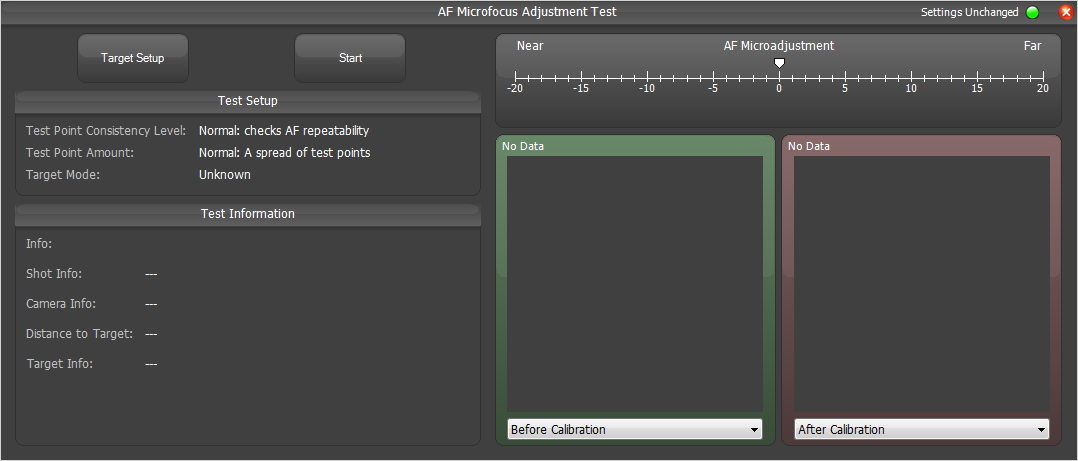
Task: Set microadjustment at the -10 tick mark
Action: pyautogui.click(x=647, y=76)
